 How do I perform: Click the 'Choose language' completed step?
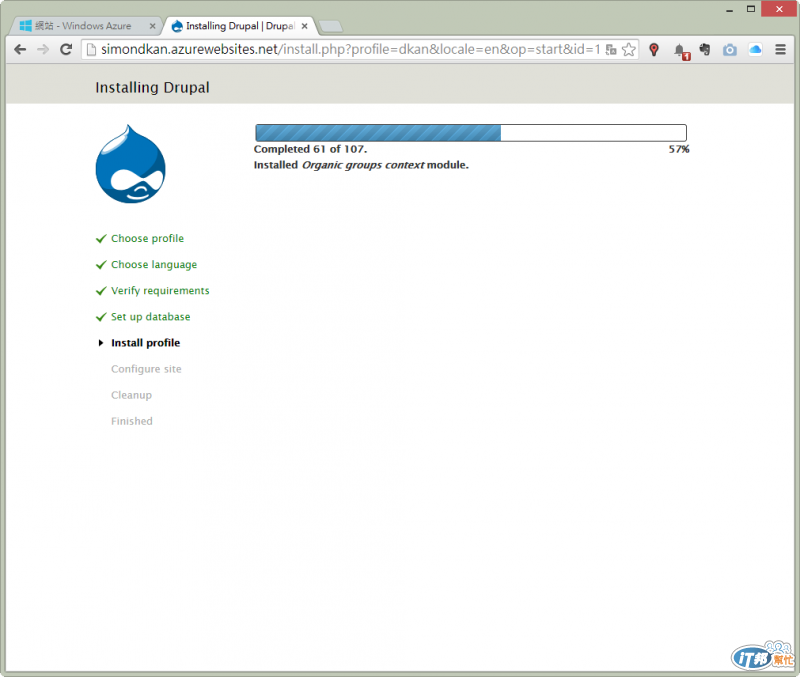[154, 264]
